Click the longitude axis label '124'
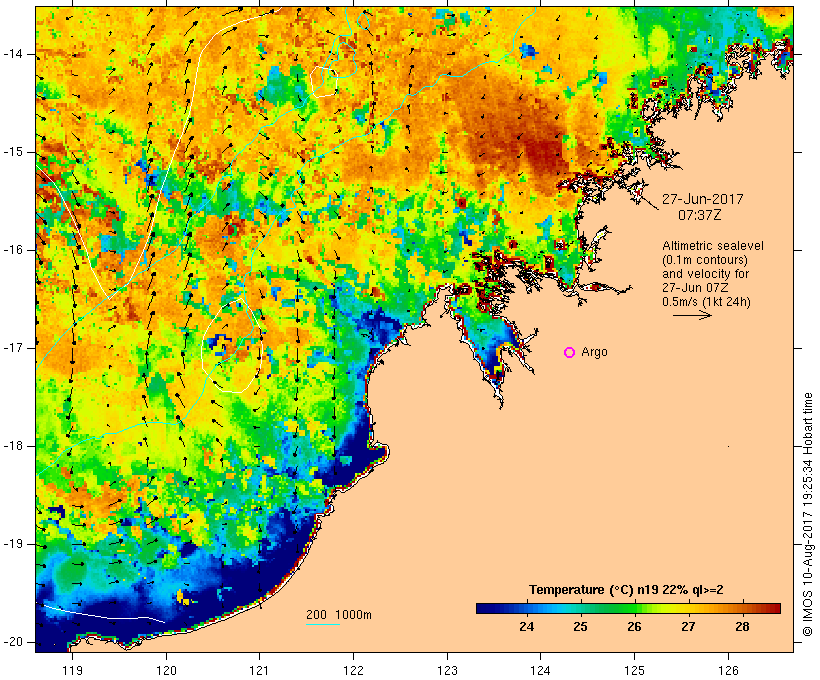820x680 pixels. 541,670
